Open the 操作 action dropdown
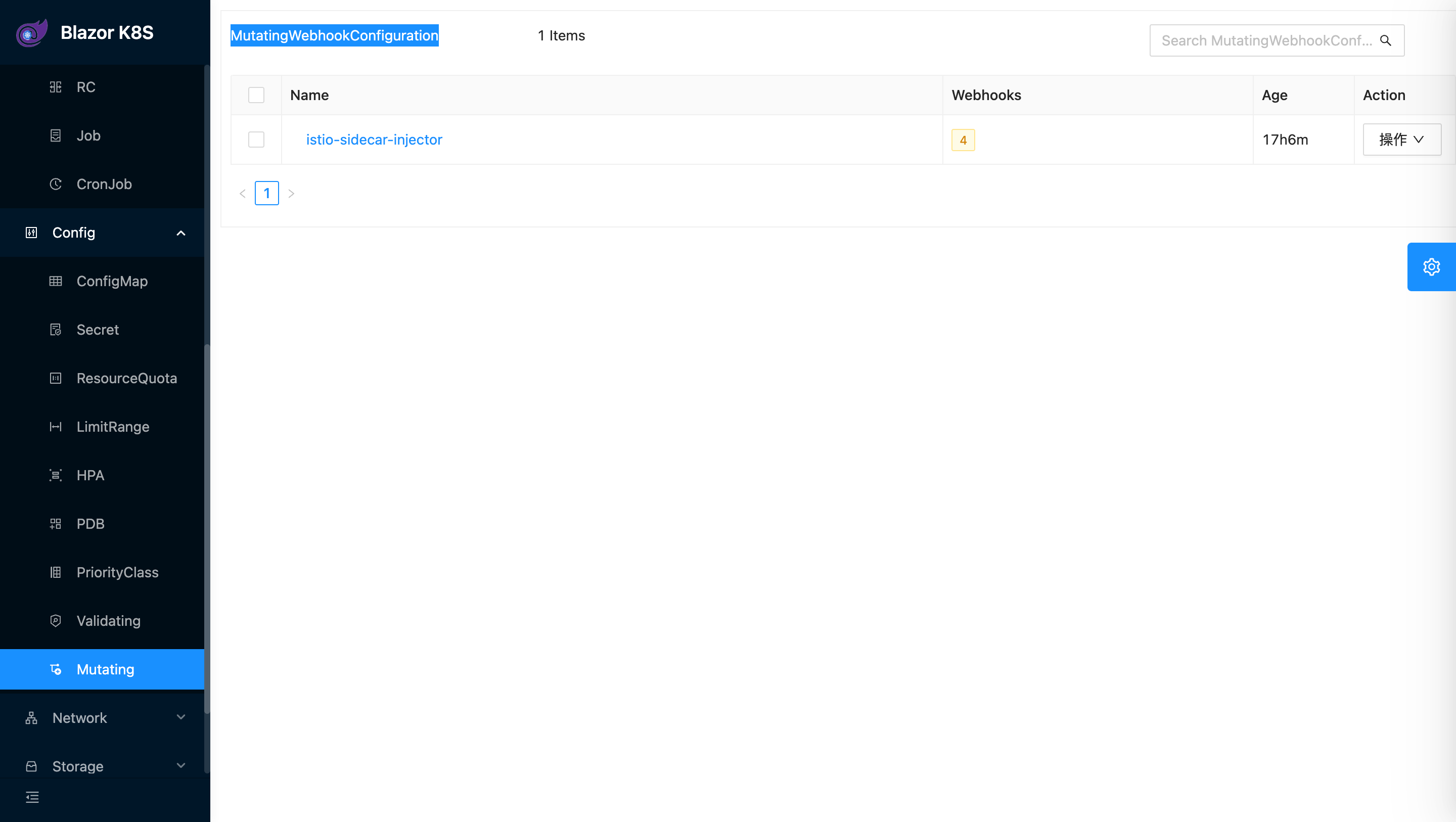Image resolution: width=1456 pixels, height=822 pixels. 1402,140
